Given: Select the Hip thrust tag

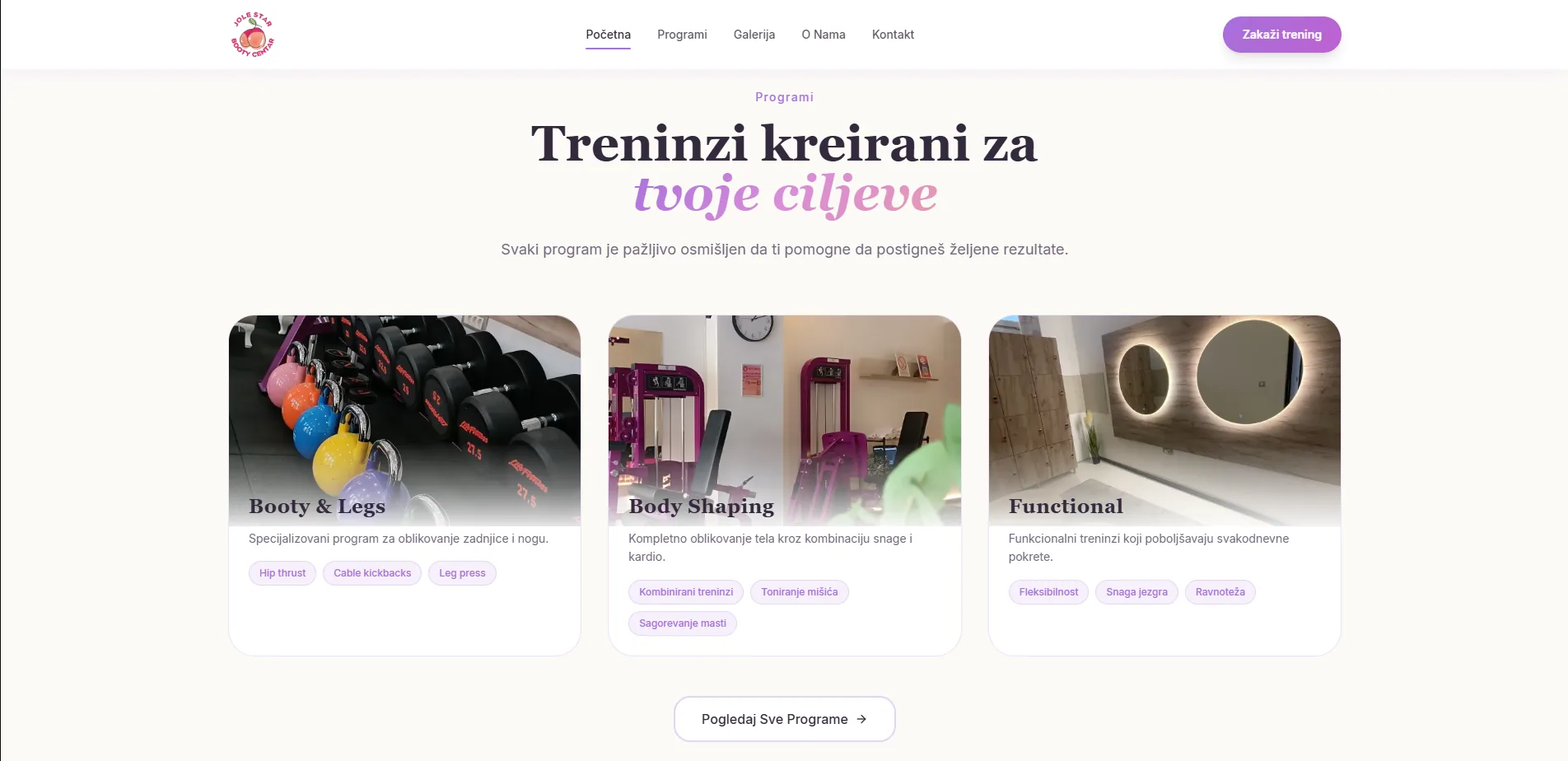Looking at the screenshot, I should 282,573.
